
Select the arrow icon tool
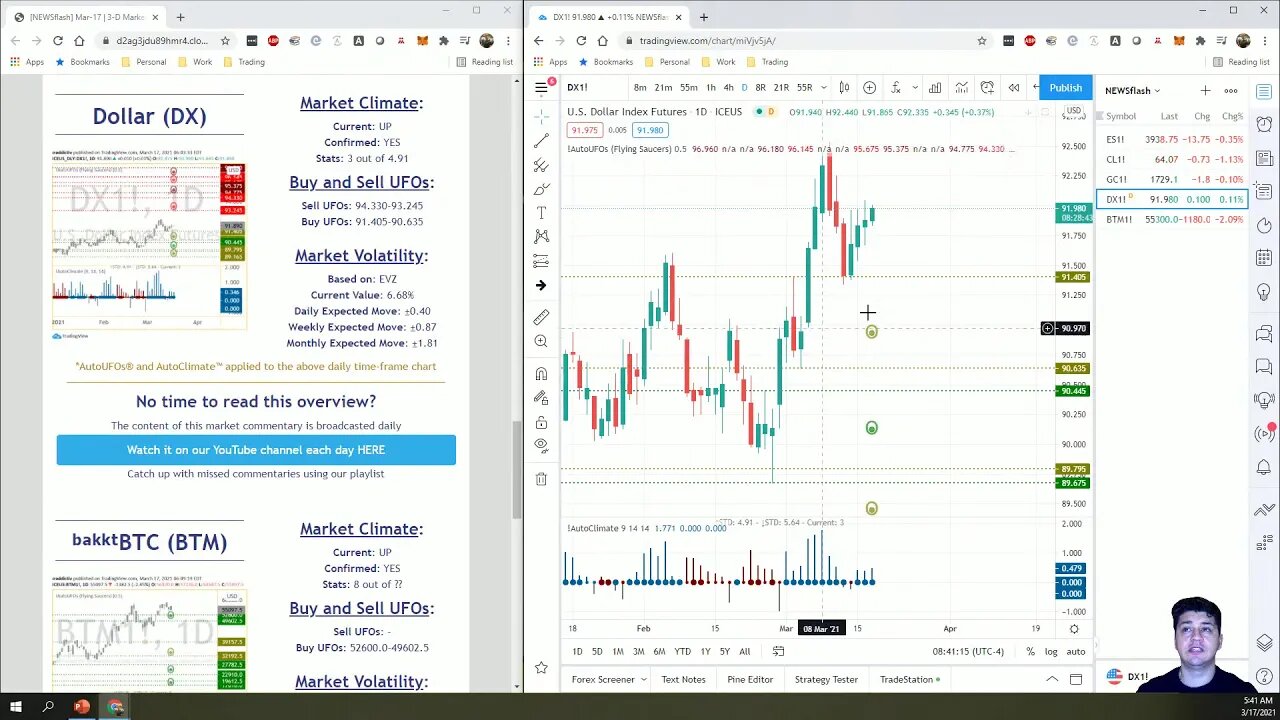[x=541, y=286]
